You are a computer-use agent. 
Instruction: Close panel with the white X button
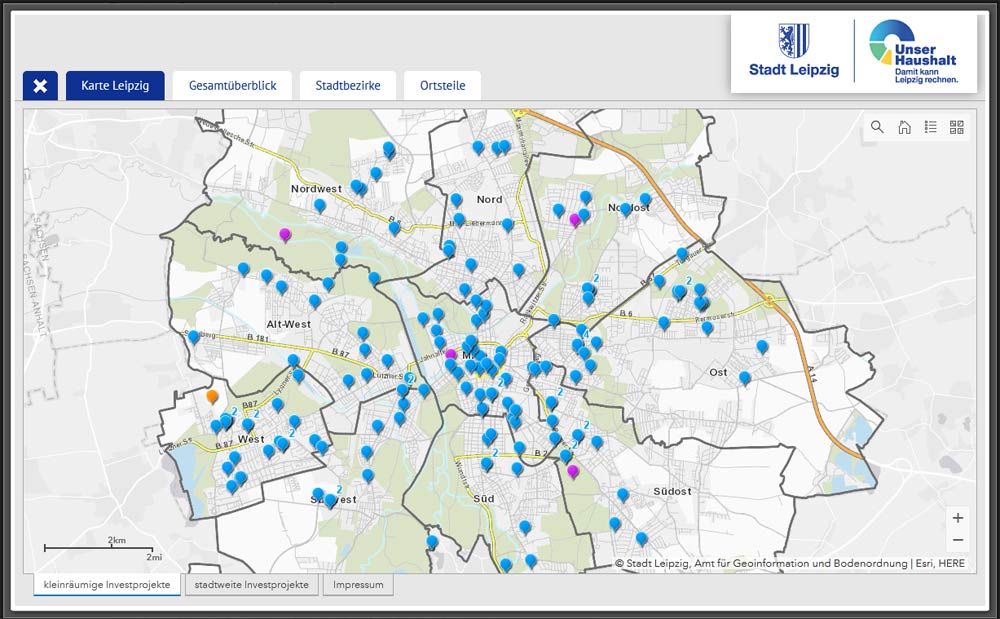coord(40,86)
